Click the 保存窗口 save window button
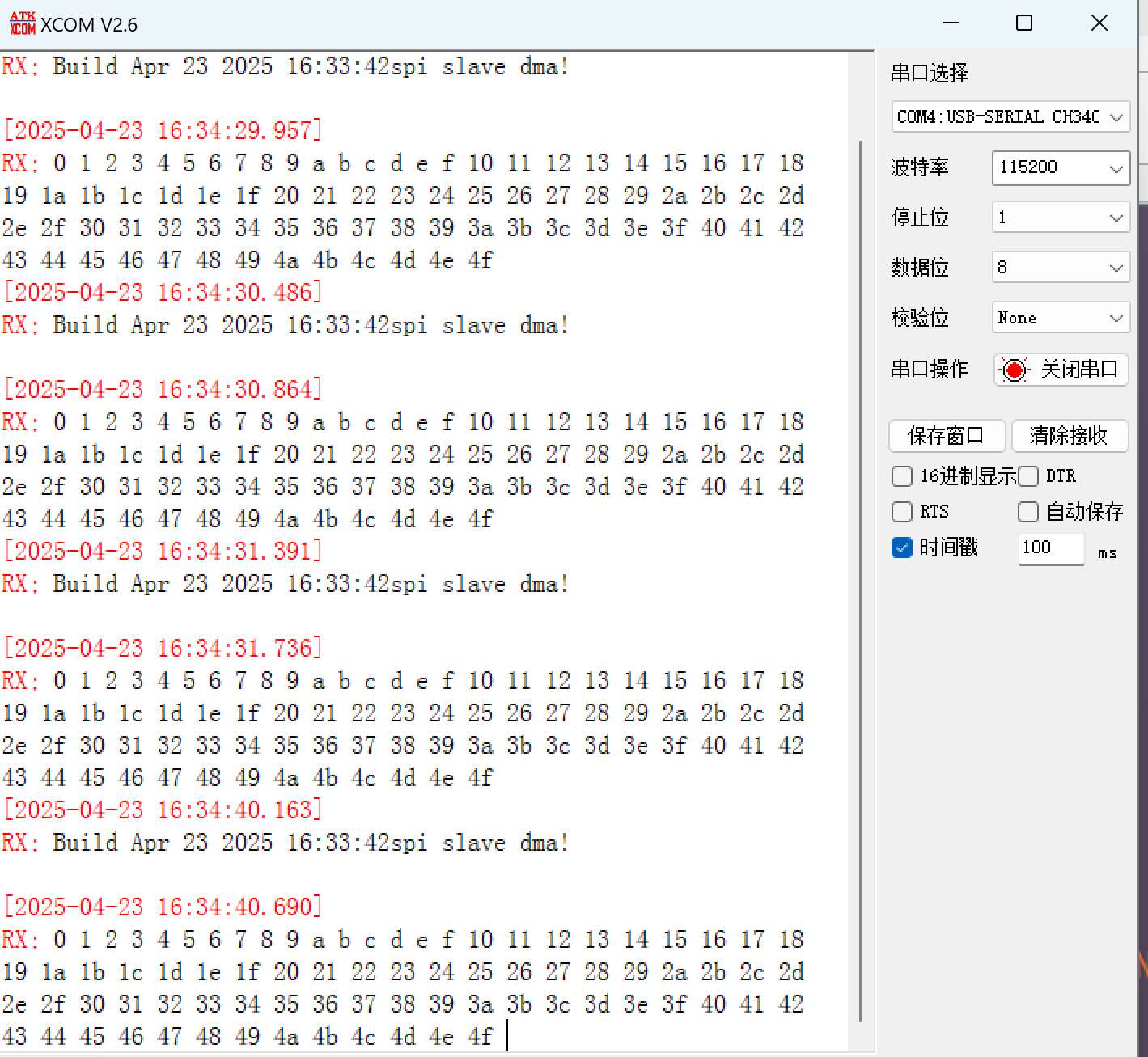The height and width of the screenshot is (1057, 1148). pos(947,436)
